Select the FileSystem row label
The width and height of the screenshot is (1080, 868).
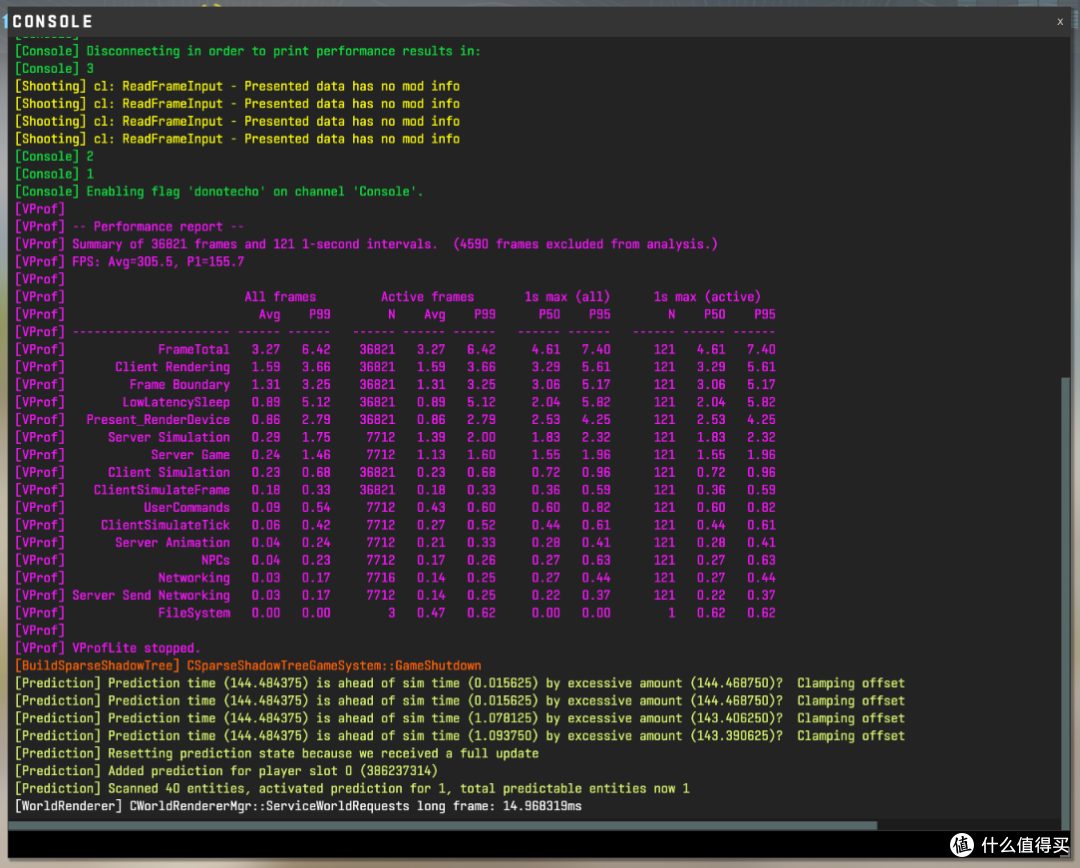[x=194, y=613]
